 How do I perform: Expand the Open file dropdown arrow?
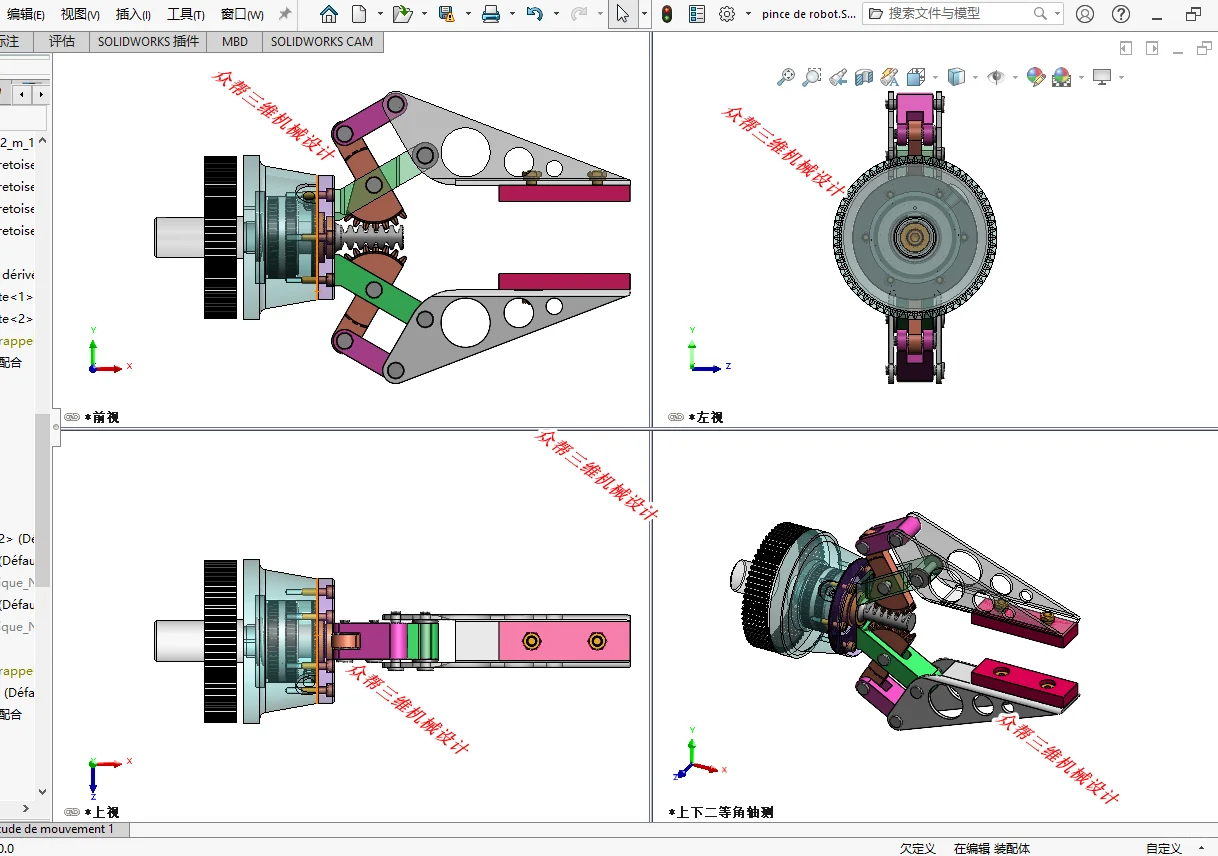pos(424,14)
